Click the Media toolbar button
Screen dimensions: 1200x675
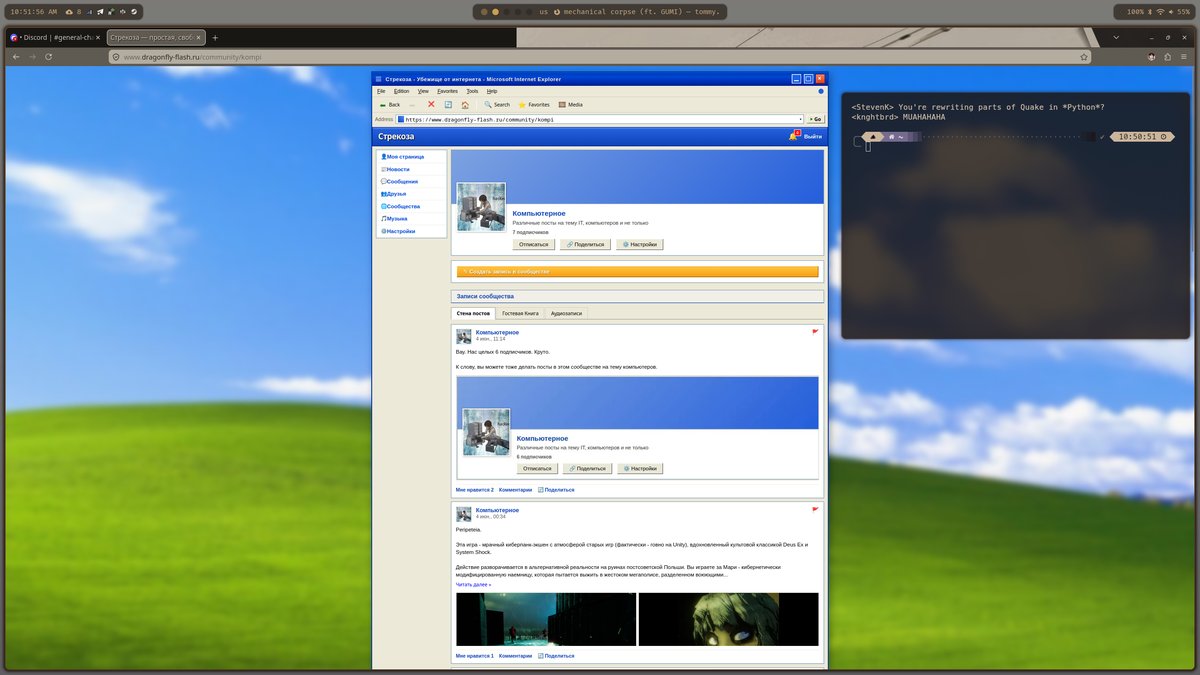coord(571,104)
